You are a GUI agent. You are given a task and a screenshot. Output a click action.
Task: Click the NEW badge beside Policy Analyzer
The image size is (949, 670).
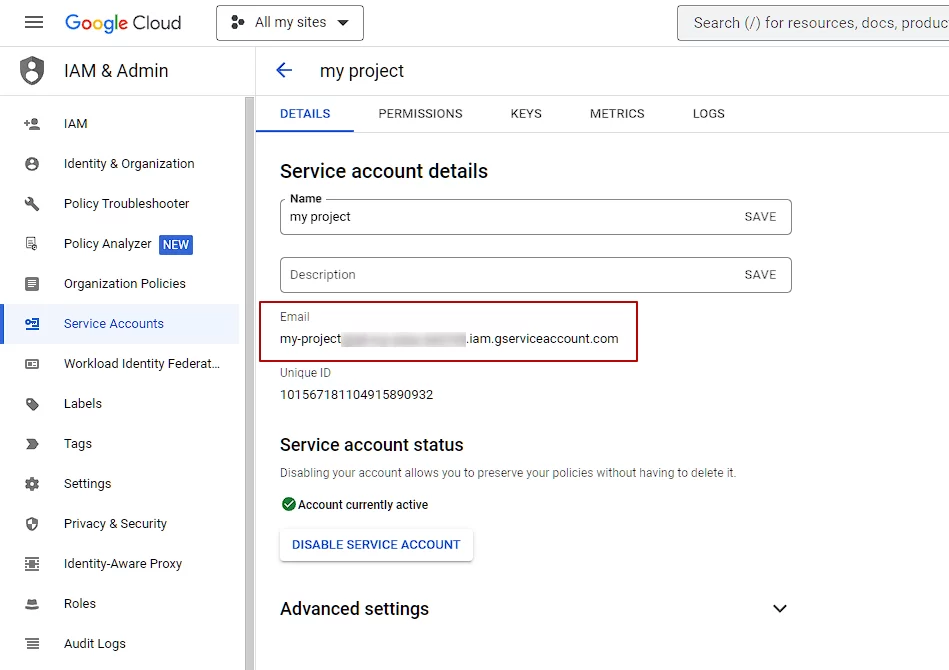click(x=176, y=245)
